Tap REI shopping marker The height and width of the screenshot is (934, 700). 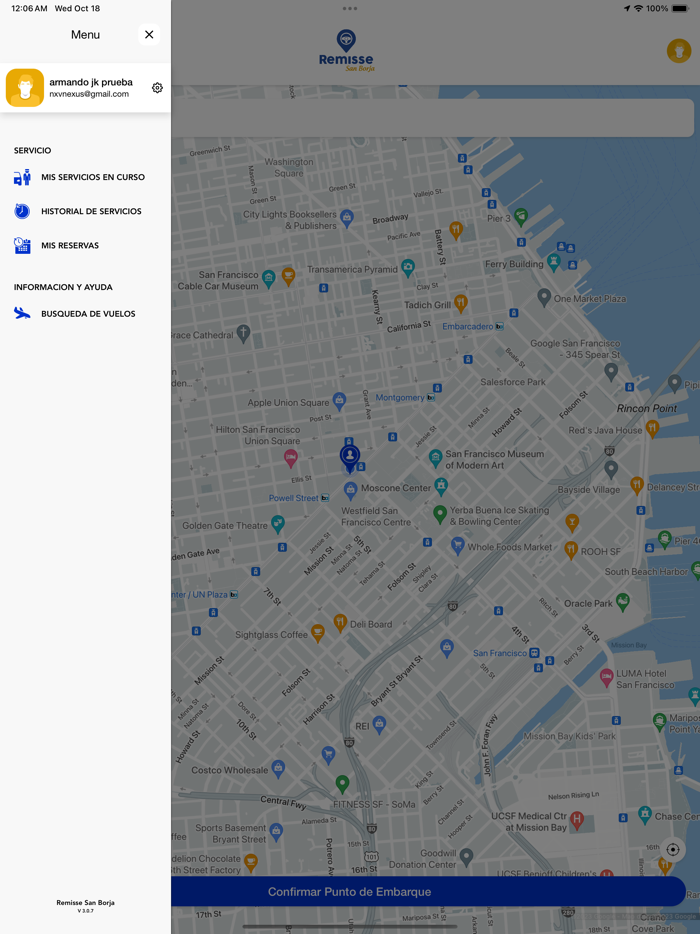click(379, 724)
